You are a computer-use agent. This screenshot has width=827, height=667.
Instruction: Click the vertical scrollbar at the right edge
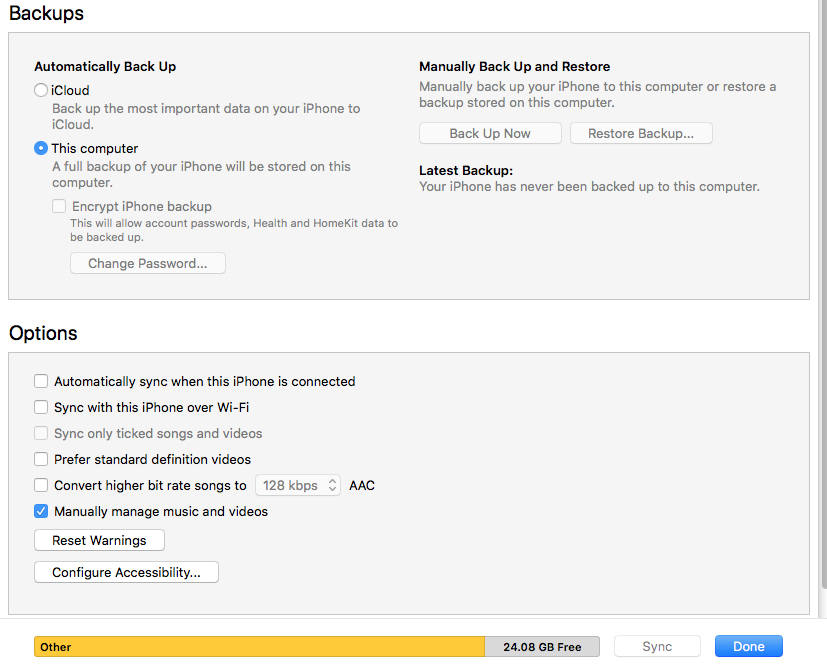pos(823,300)
